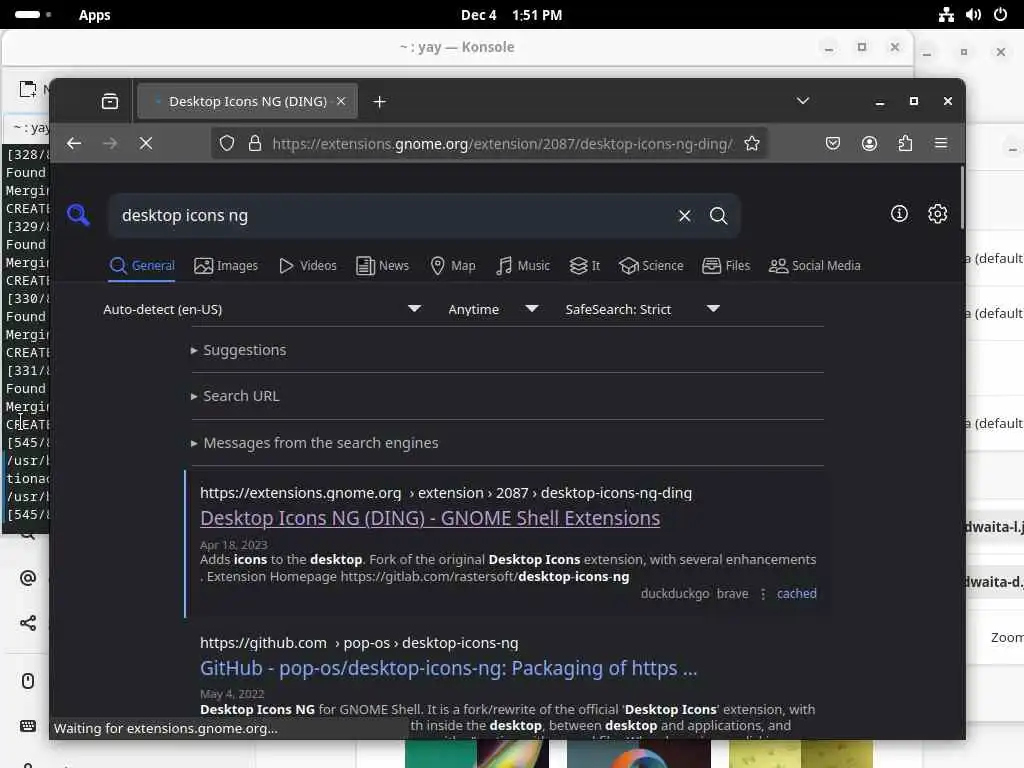
Task: List all tabs dropdown chevron
Action: (x=803, y=101)
